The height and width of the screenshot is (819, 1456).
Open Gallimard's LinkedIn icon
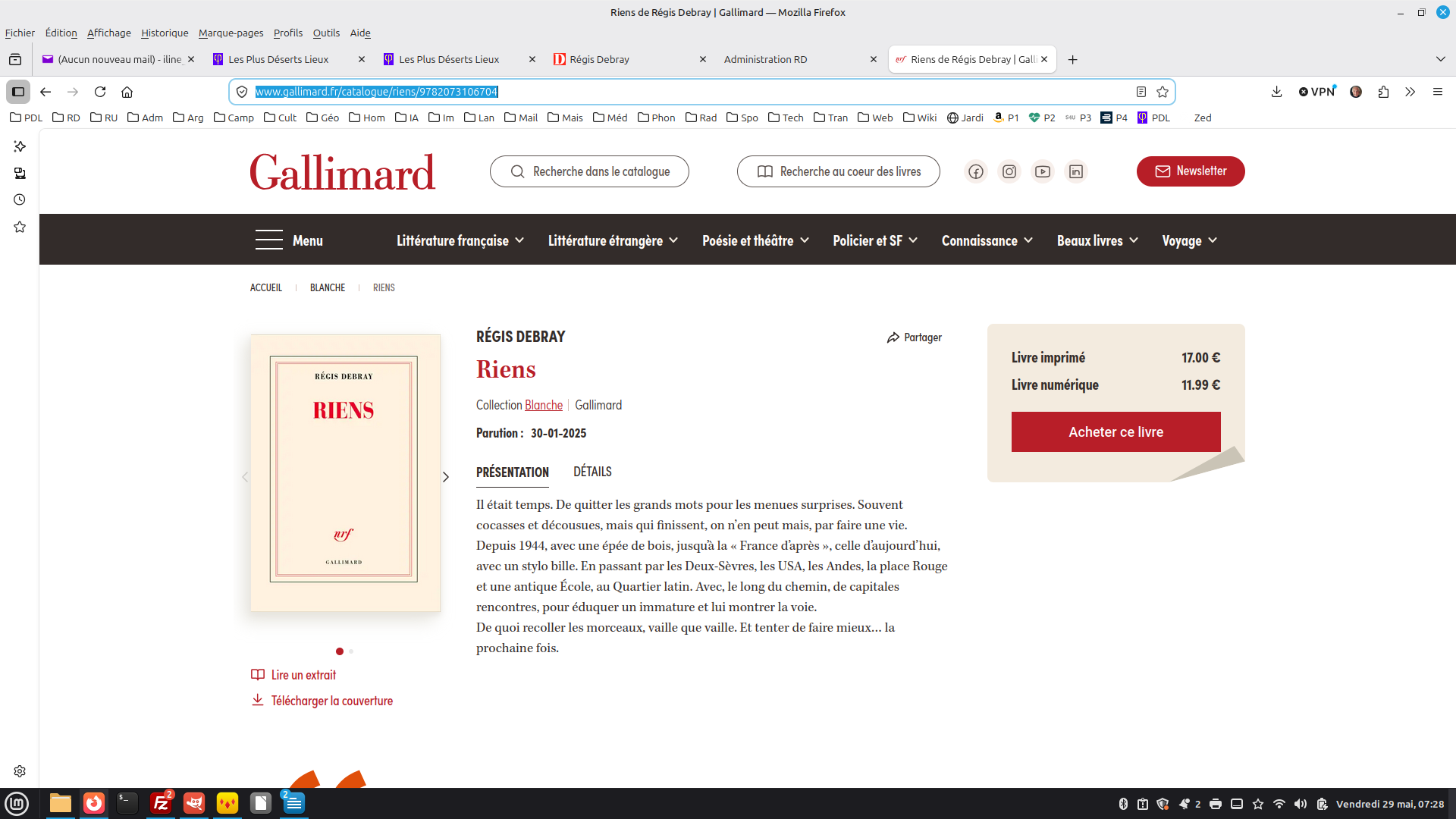1076,171
